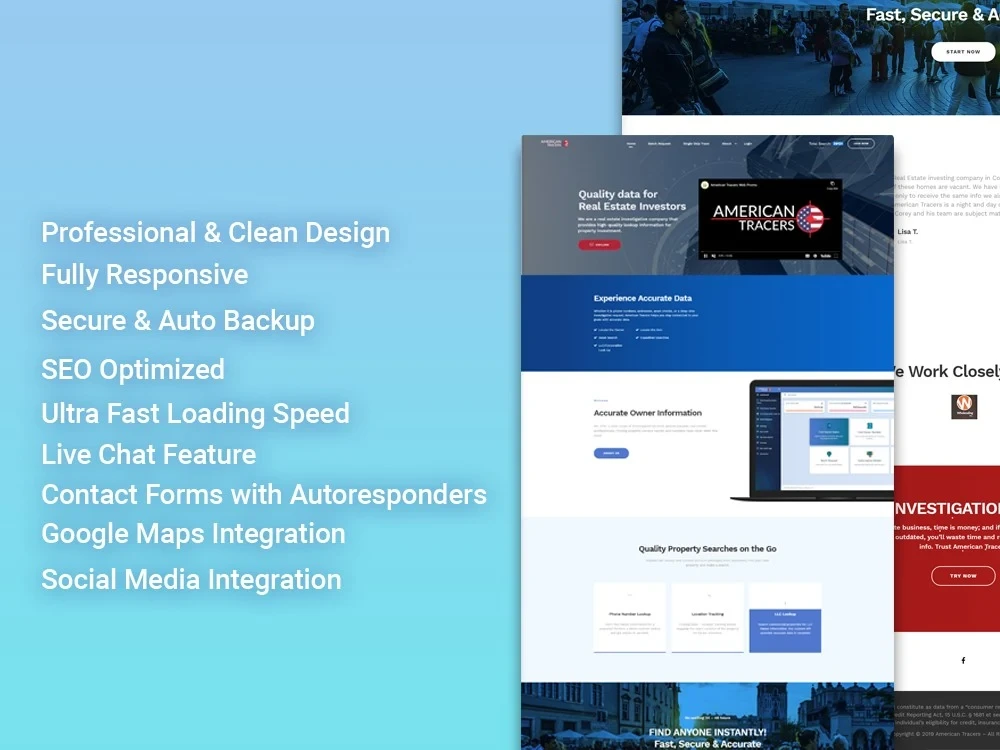The width and height of the screenshot is (1000, 750).
Task: Click the blue About Us button
Action: point(611,453)
